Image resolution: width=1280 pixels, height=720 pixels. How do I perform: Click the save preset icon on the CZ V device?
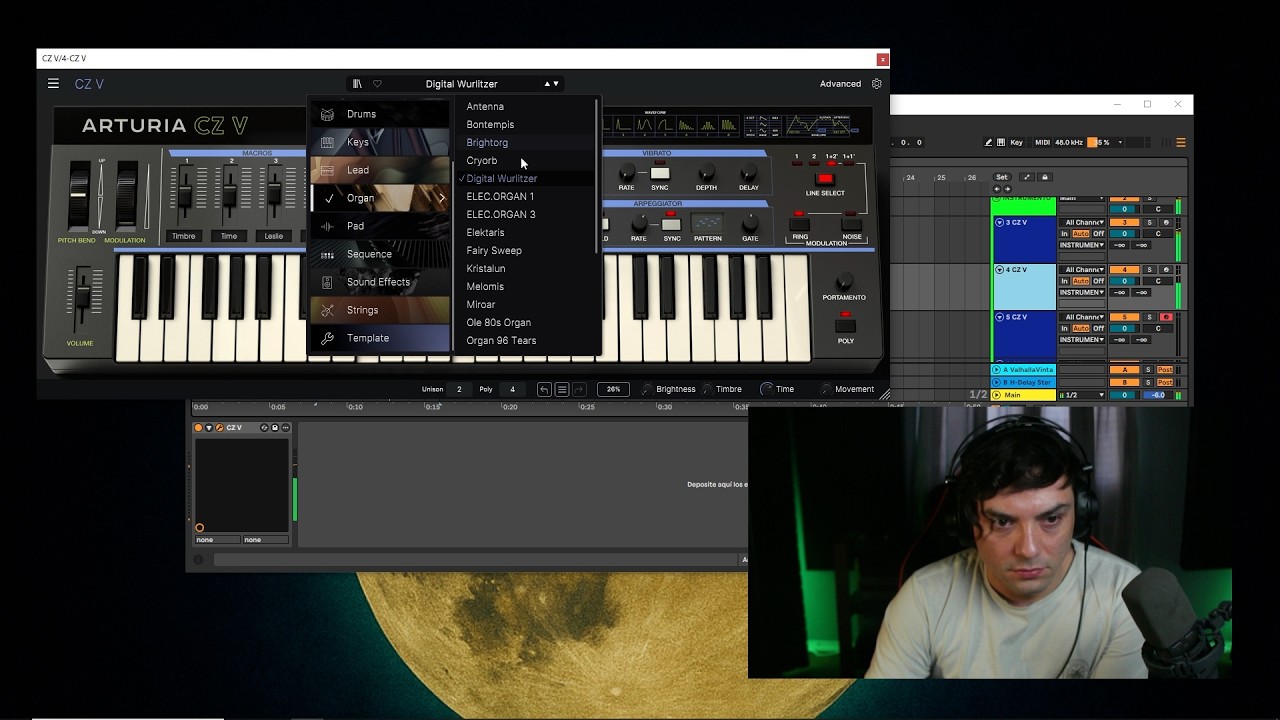click(x=275, y=428)
